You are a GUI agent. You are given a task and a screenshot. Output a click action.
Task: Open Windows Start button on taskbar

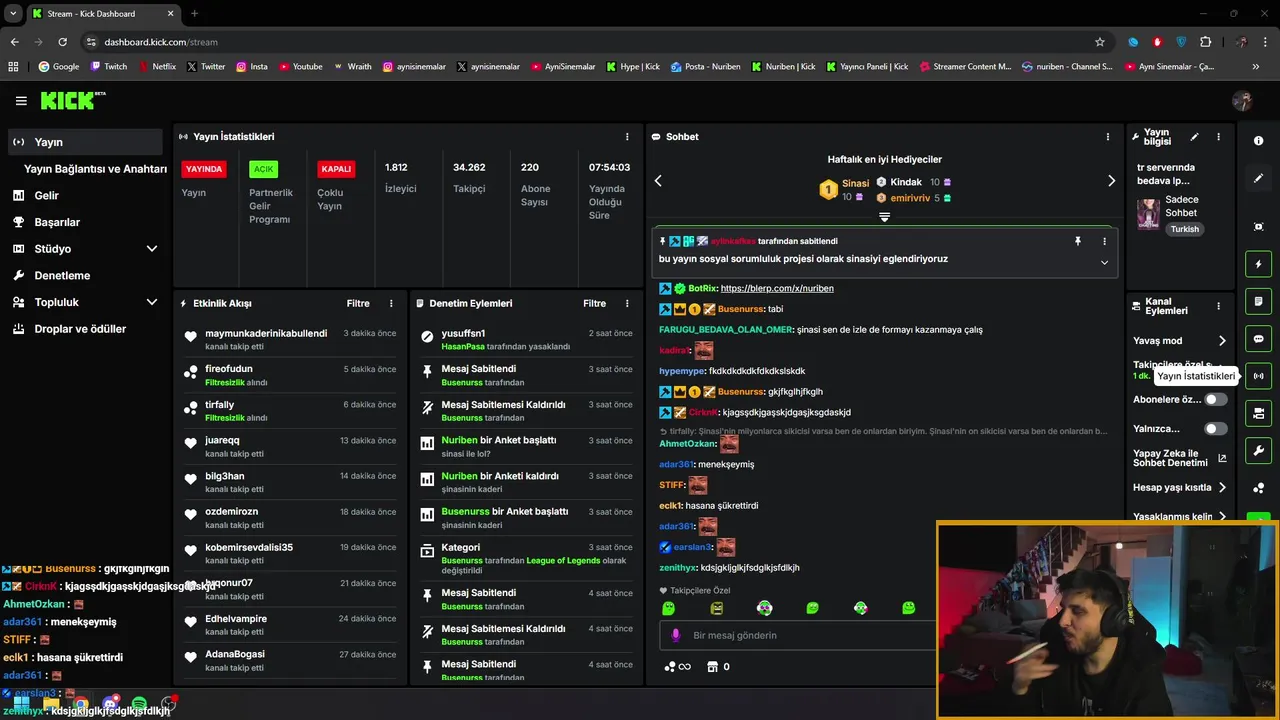[x=21, y=705]
